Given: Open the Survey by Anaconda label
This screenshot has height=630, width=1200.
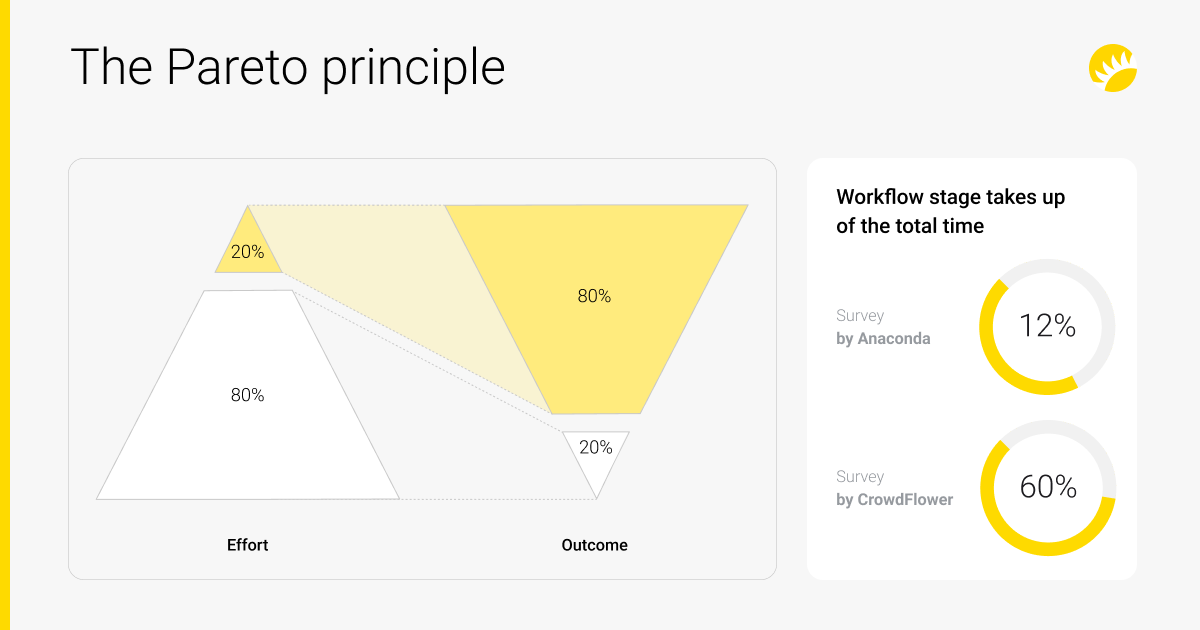Looking at the screenshot, I should [883, 327].
